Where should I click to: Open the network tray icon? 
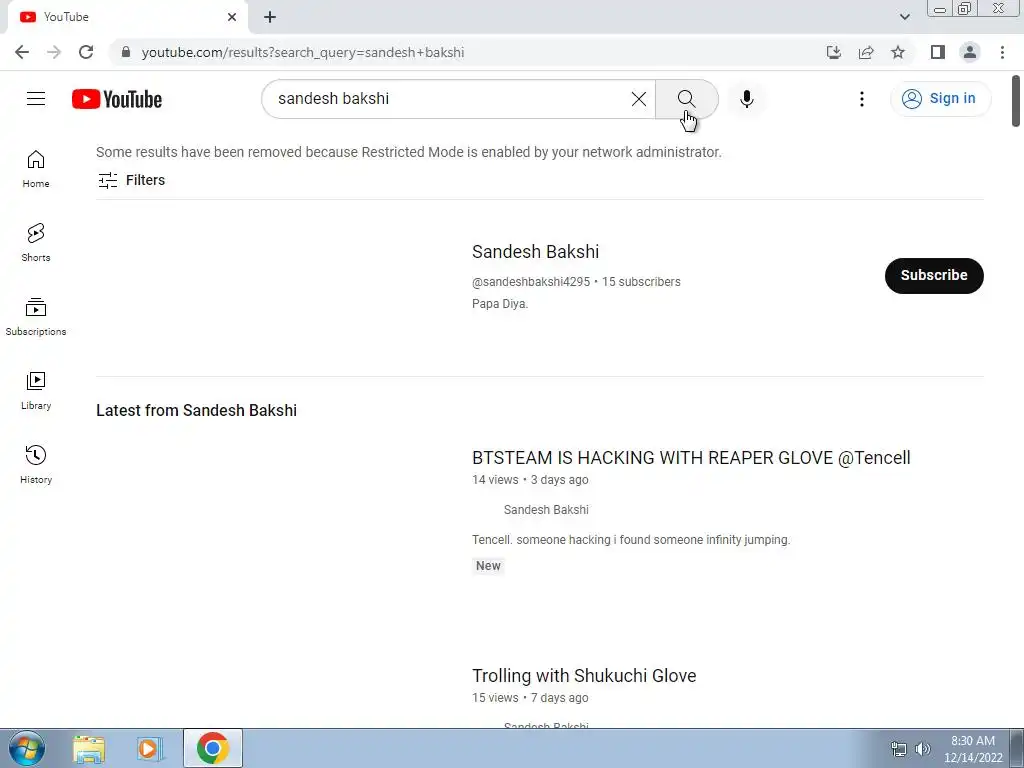pos(899,749)
